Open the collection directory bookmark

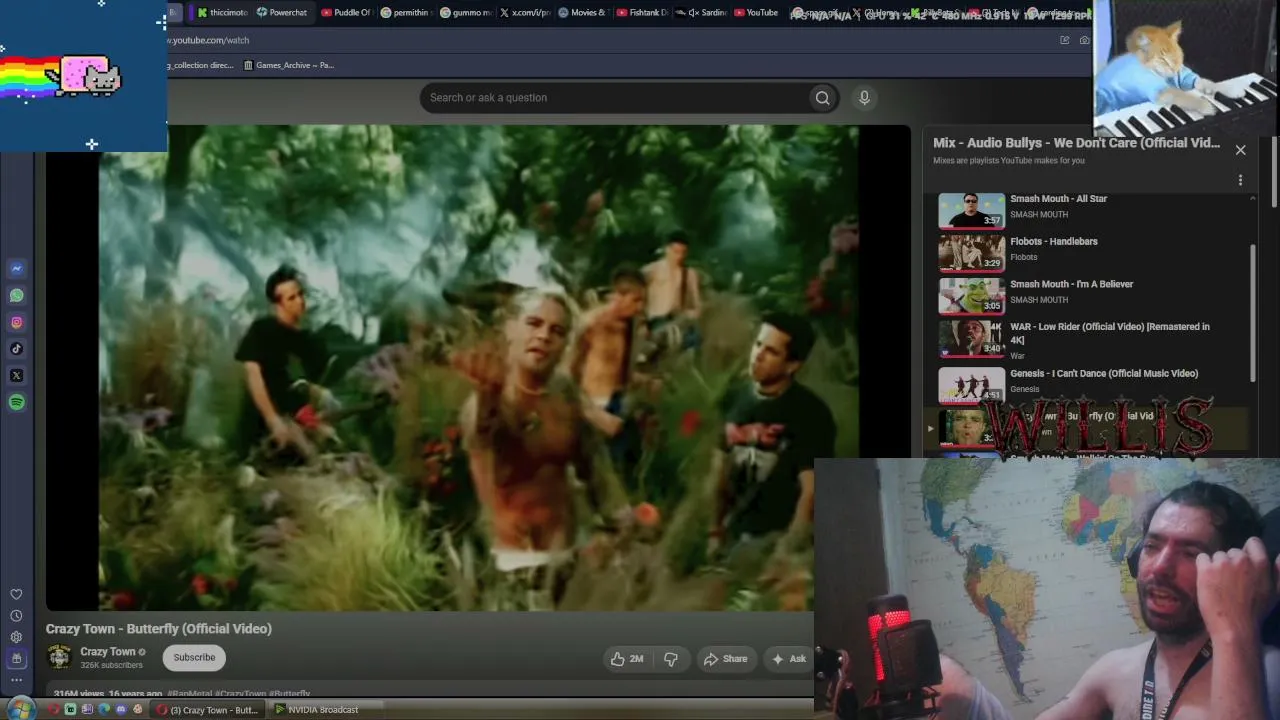pos(201,65)
